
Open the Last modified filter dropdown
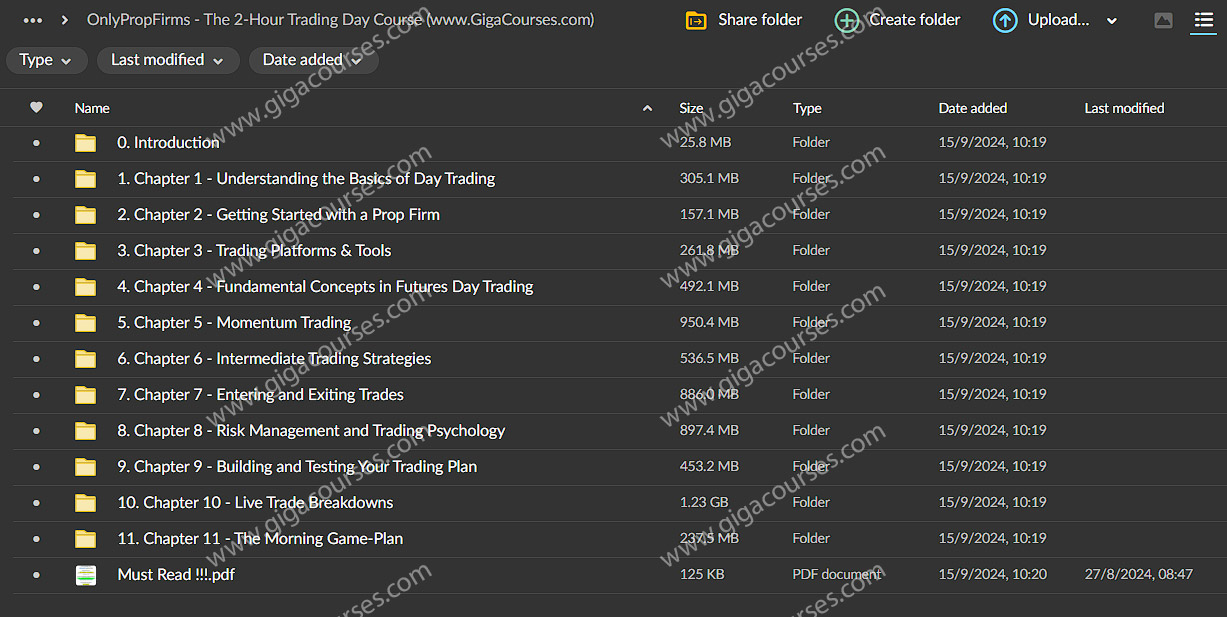pyautogui.click(x=167, y=60)
